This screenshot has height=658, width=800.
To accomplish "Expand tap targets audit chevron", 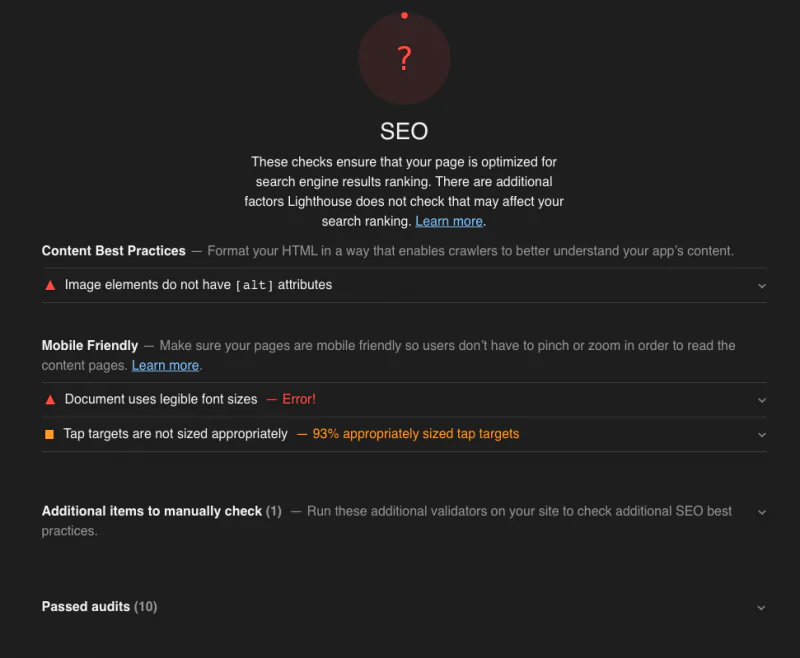I will point(761,435).
